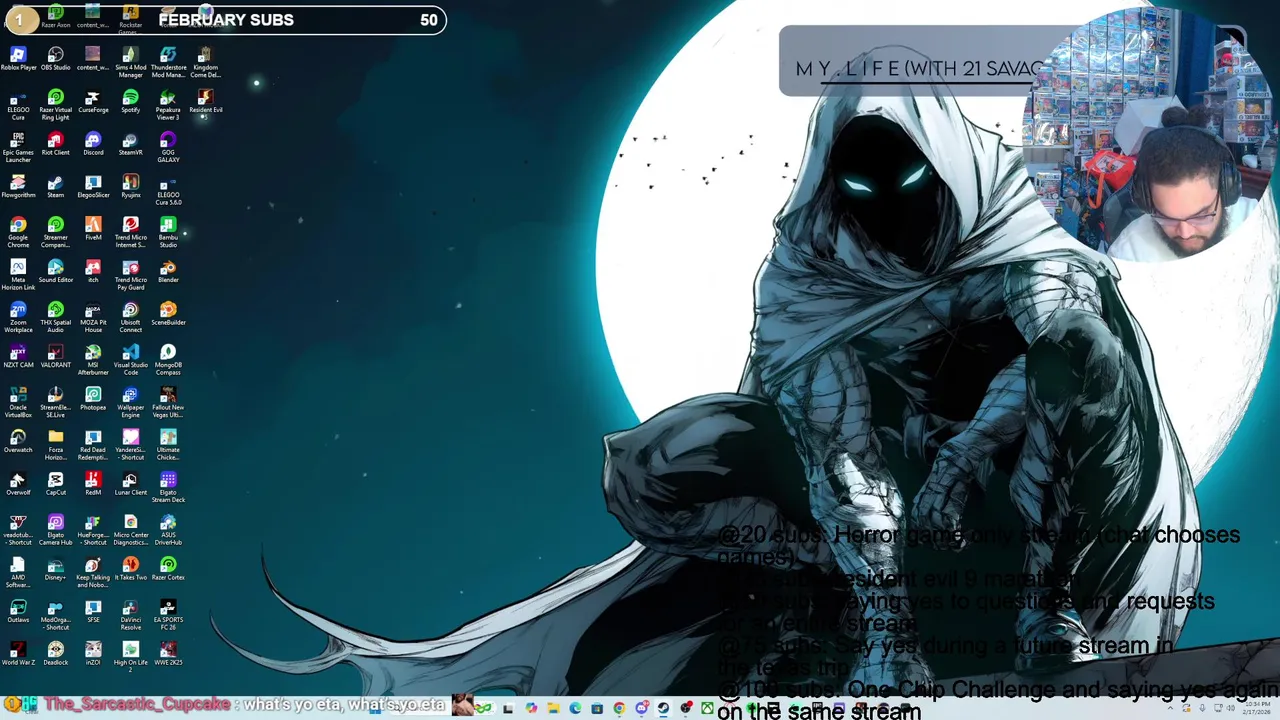Viewport: 1280px width, 720px height.
Task: Launch SteamVR shortcut
Action: tap(130, 144)
